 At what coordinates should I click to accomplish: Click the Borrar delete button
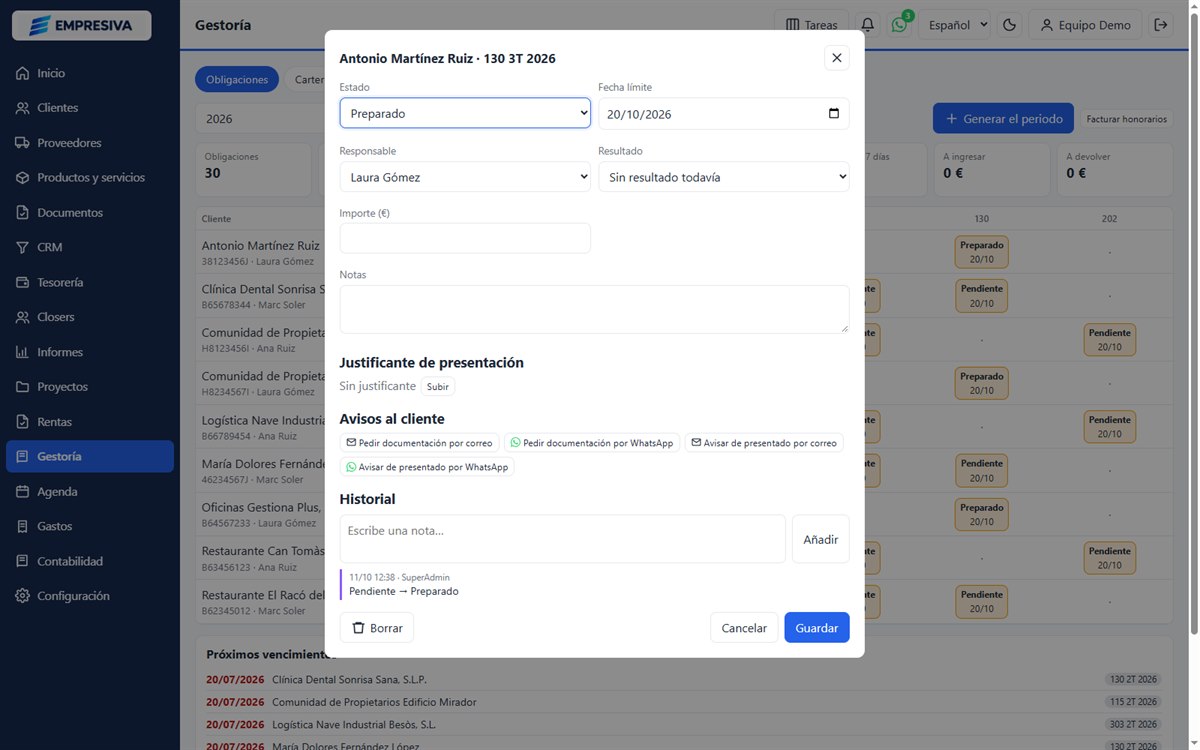pyautogui.click(x=377, y=628)
